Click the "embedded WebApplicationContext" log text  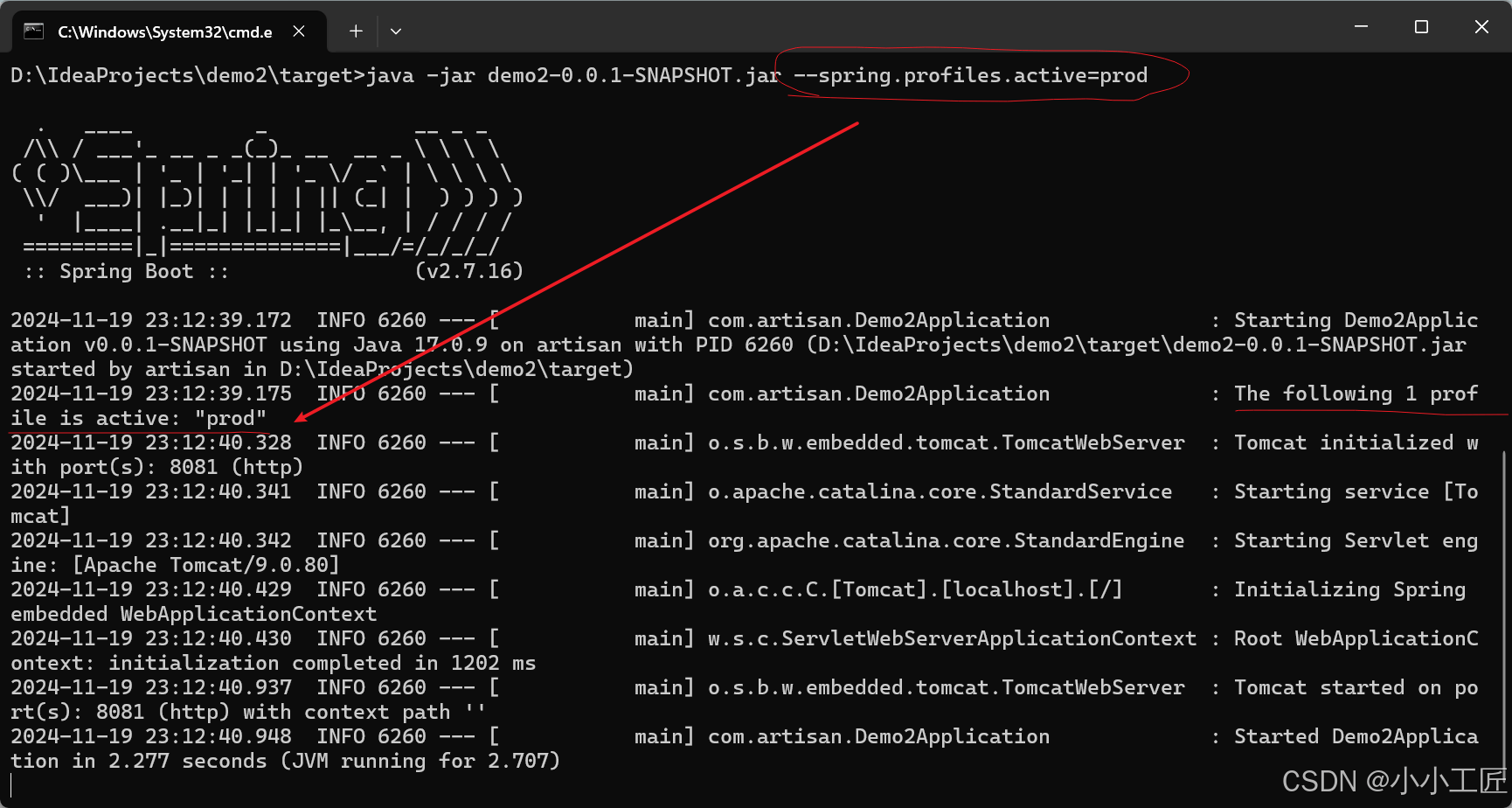[x=193, y=614]
